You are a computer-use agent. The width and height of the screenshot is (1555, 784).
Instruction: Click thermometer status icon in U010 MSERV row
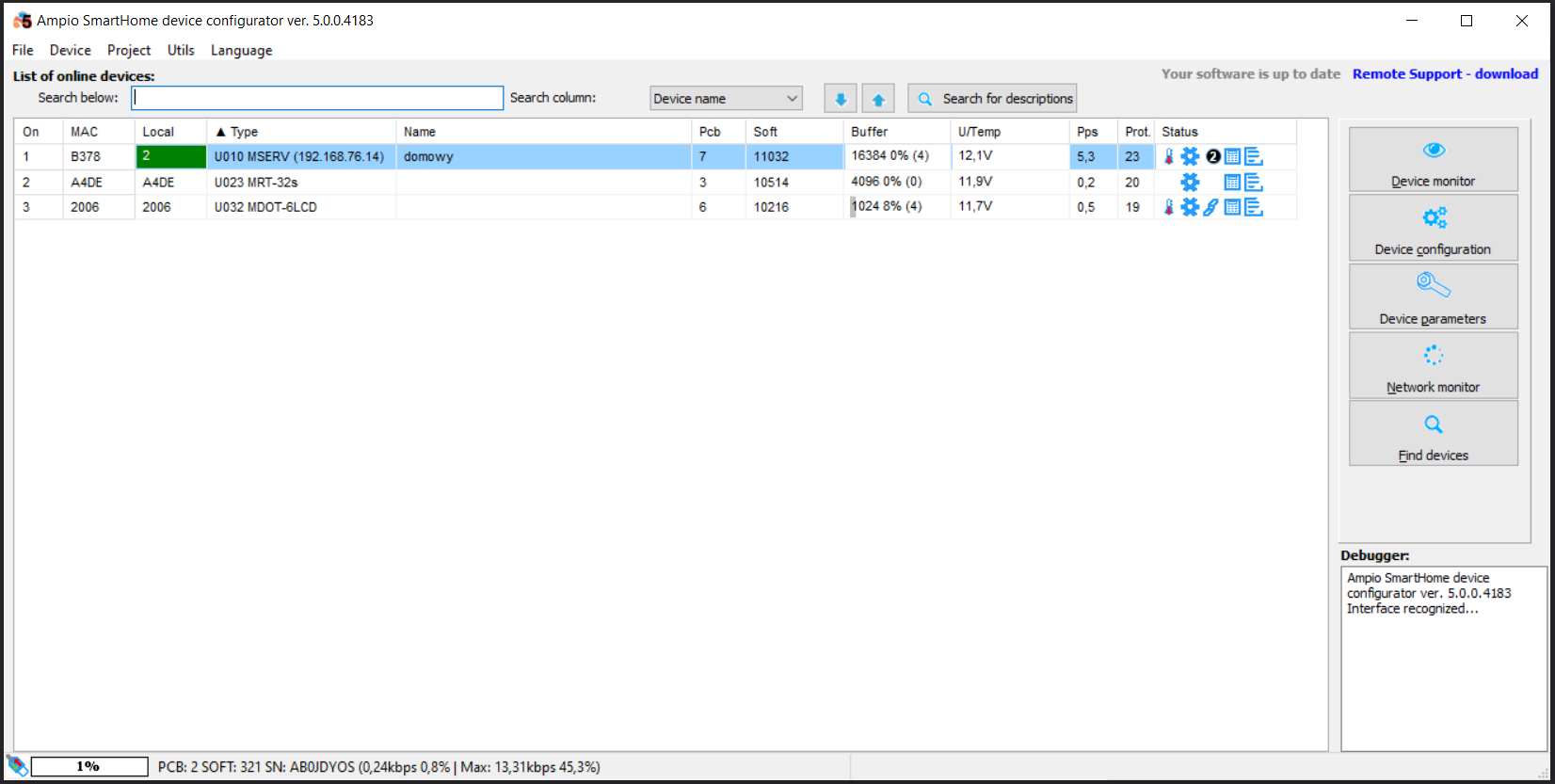point(1168,156)
